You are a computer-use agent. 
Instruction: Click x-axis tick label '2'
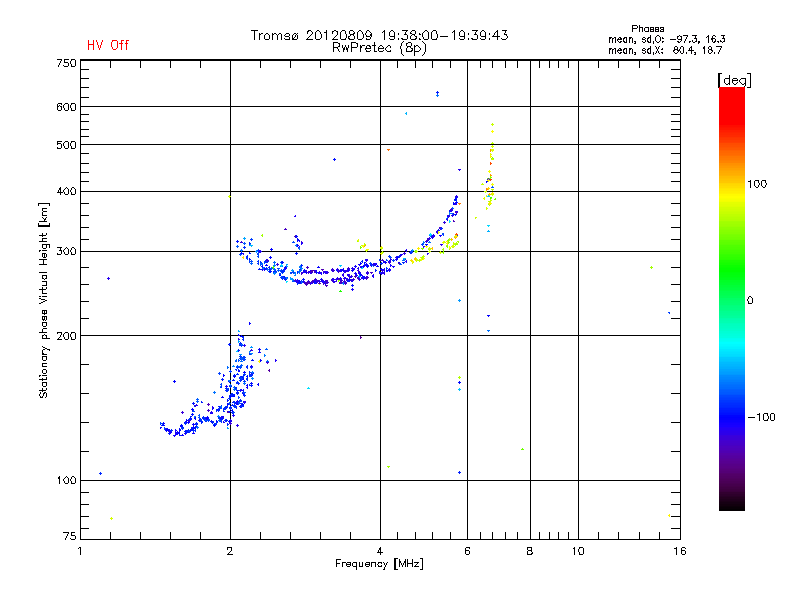[230, 551]
